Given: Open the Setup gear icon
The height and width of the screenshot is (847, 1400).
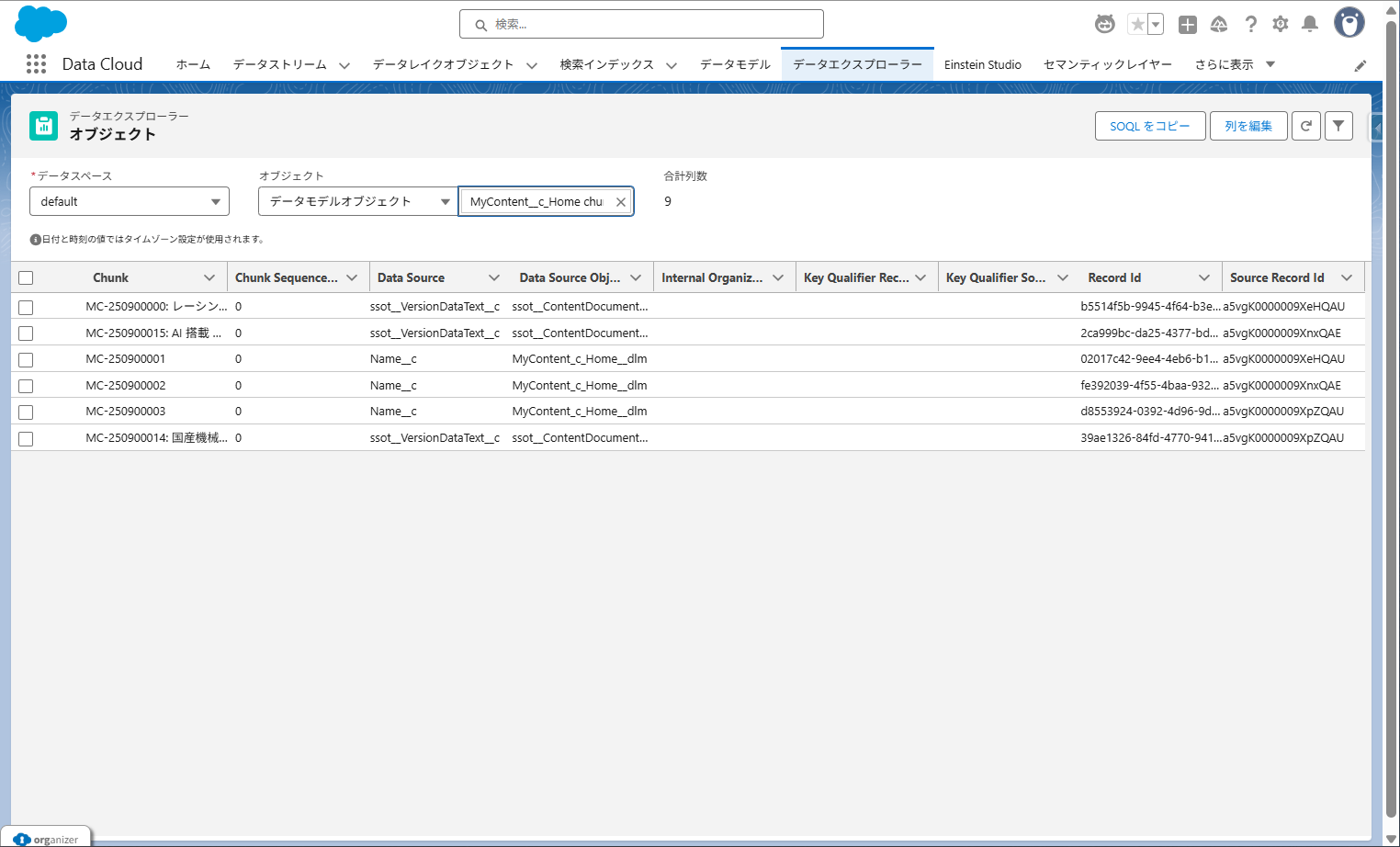Looking at the screenshot, I should (x=1280, y=24).
